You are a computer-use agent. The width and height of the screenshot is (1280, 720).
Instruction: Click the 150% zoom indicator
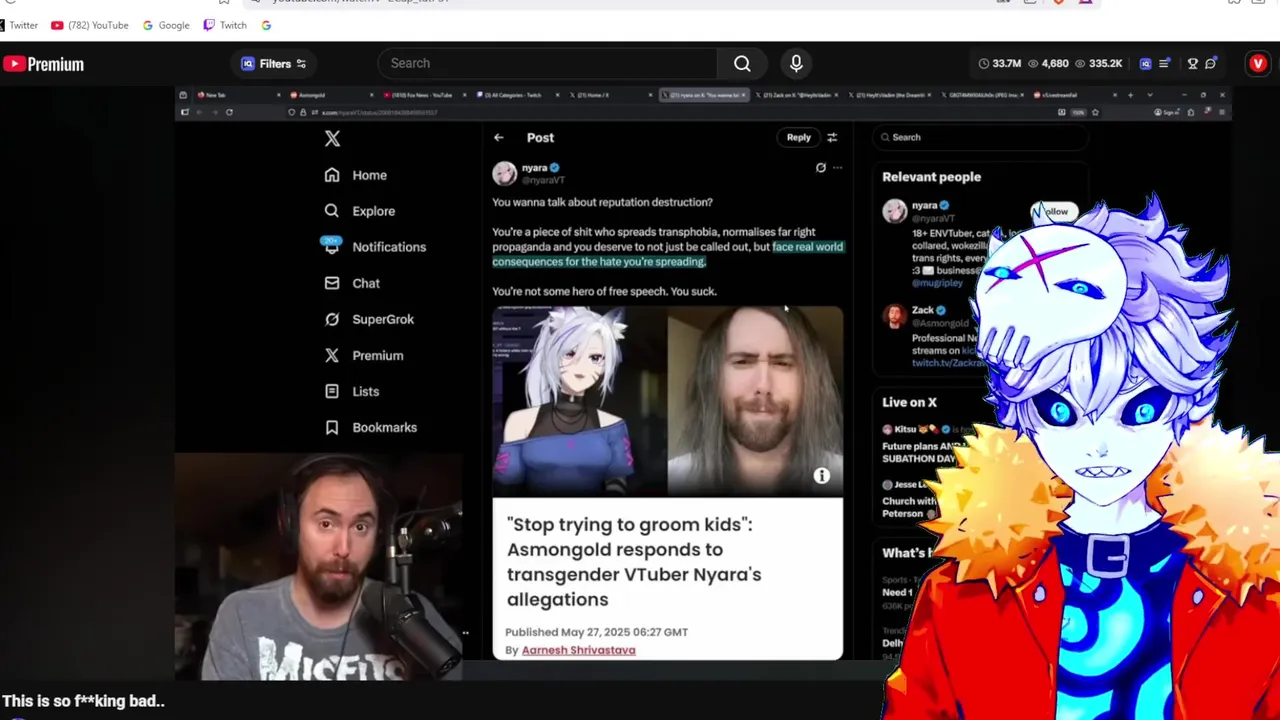coord(1078,112)
